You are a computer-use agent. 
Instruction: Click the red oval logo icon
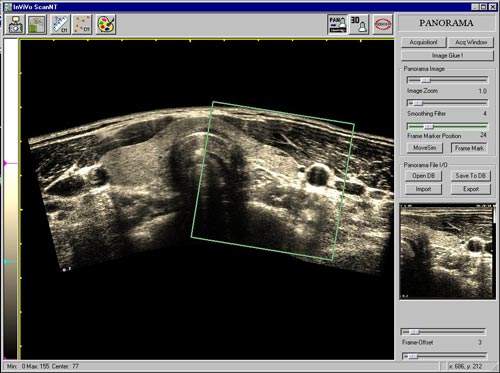coord(383,24)
